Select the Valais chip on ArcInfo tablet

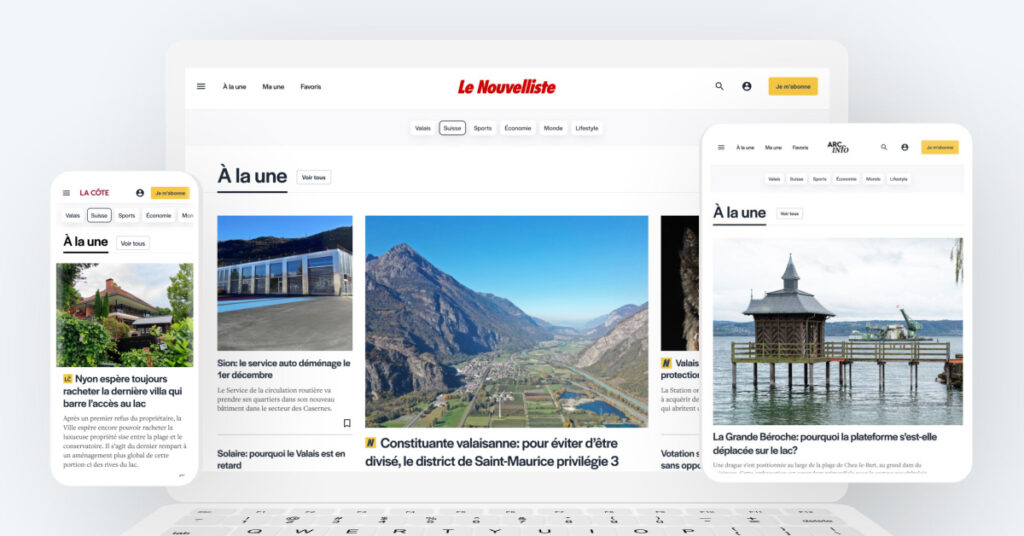coord(774,179)
